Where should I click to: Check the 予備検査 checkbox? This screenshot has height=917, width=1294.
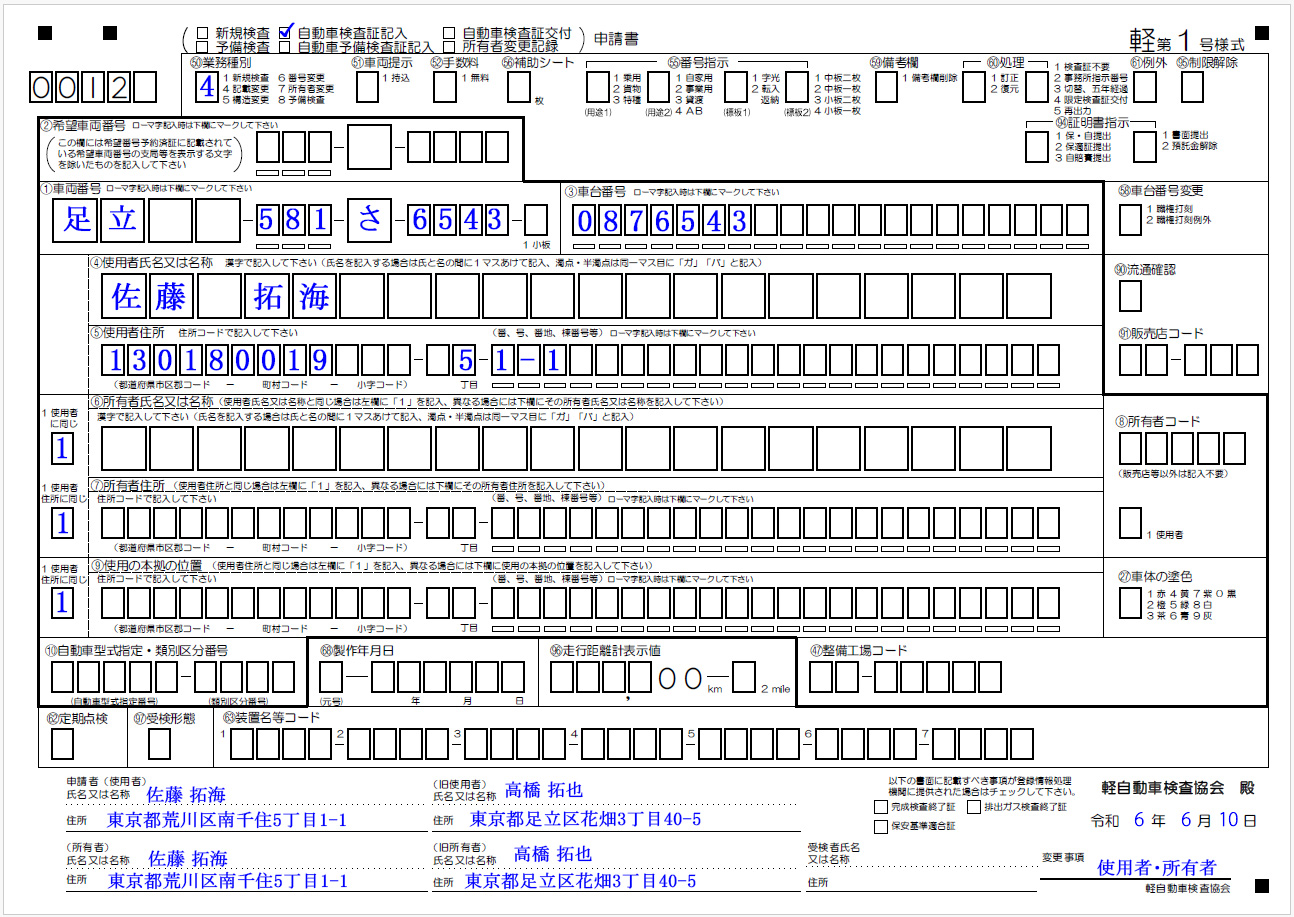click(x=204, y=46)
